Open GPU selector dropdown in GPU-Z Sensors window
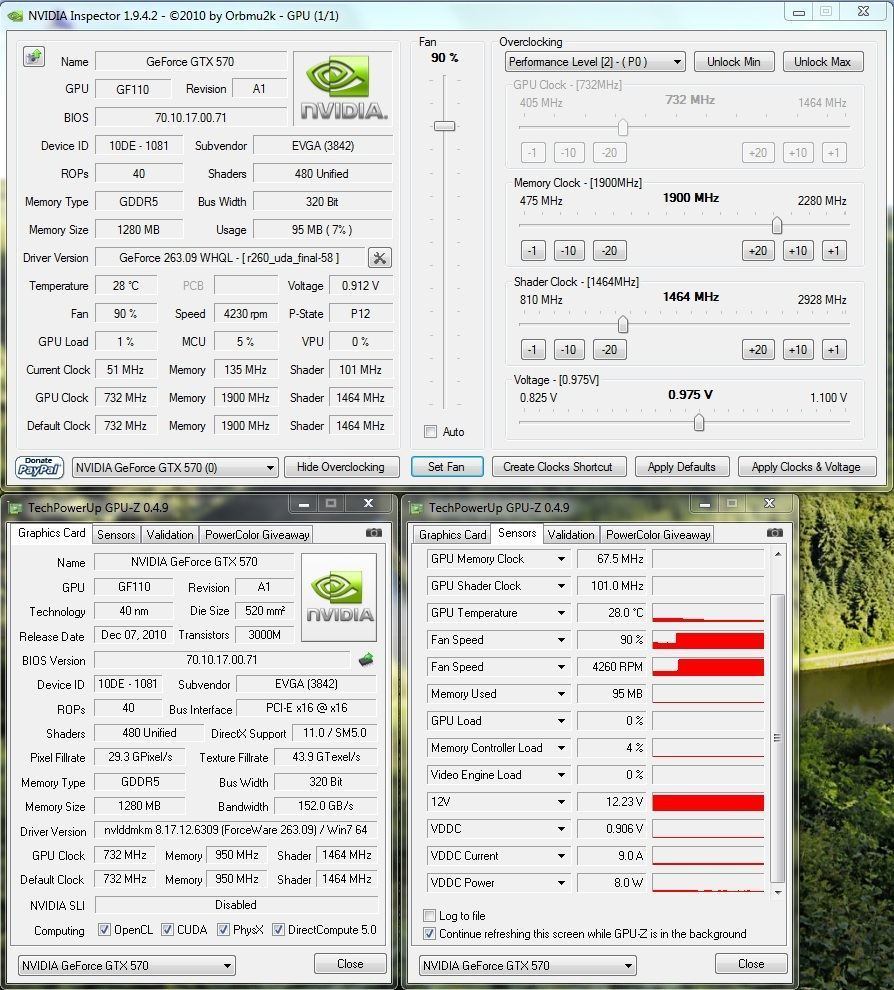Image resolution: width=894 pixels, height=990 pixels. click(527, 965)
